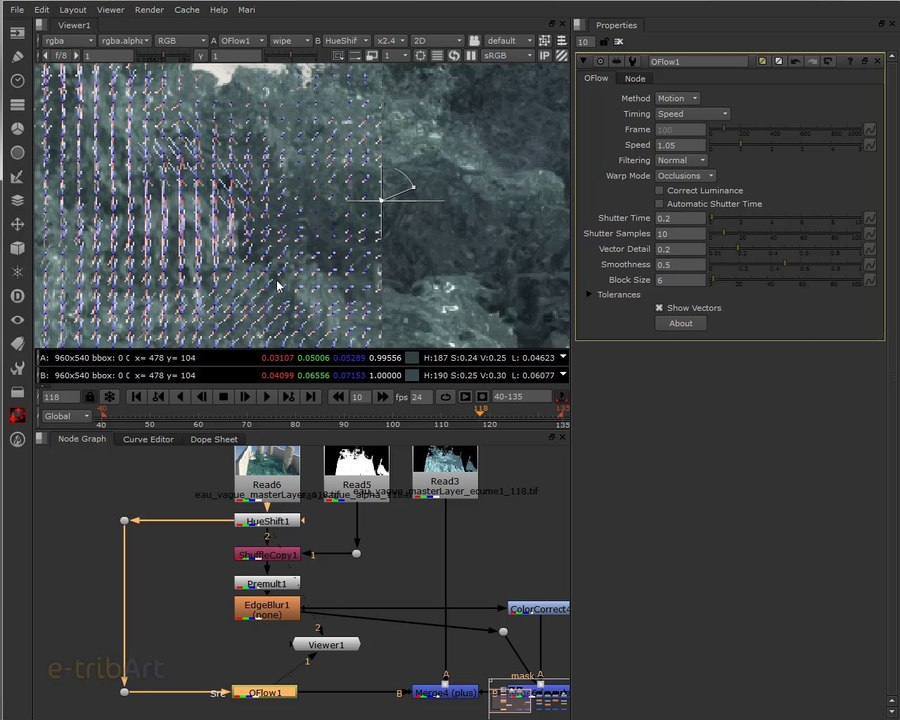Open the Cache menu
Image resolution: width=900 pixels, height=720 pixels.
click(x=187, y=10)
